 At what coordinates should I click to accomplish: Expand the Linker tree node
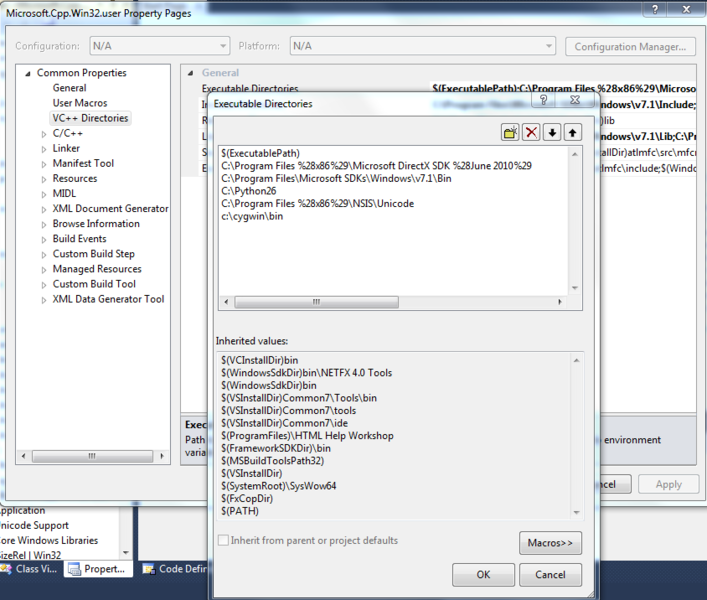coord(44,149)
